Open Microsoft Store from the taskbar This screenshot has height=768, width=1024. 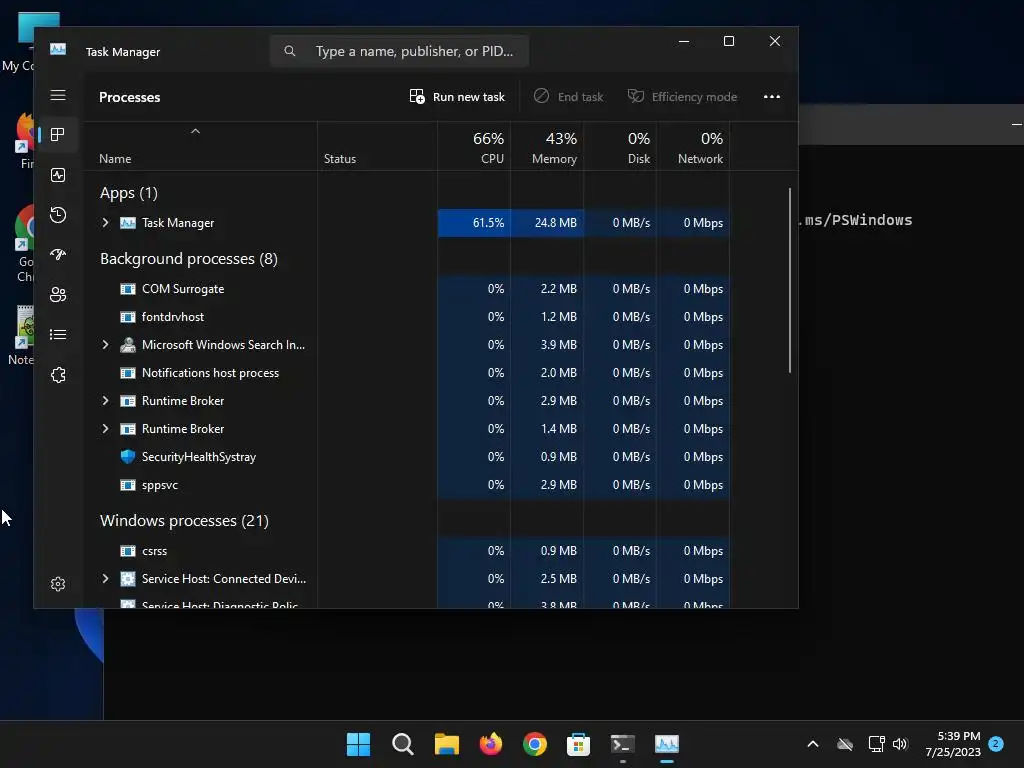[x=579, y=744]
